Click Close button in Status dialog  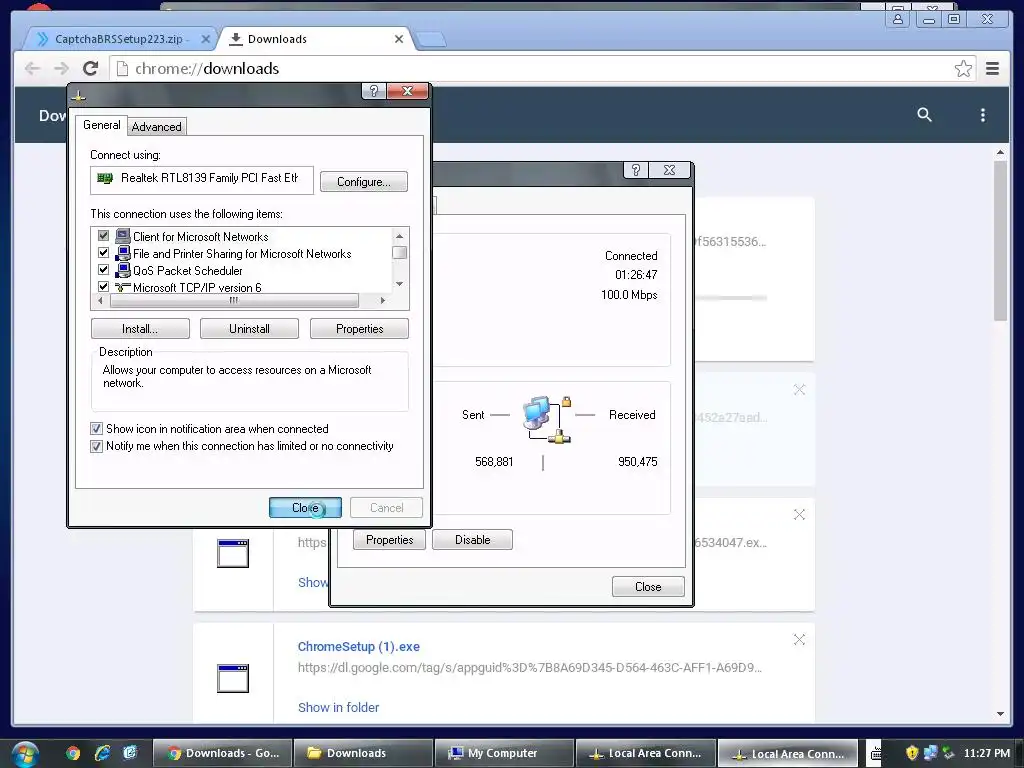point(648,586)
